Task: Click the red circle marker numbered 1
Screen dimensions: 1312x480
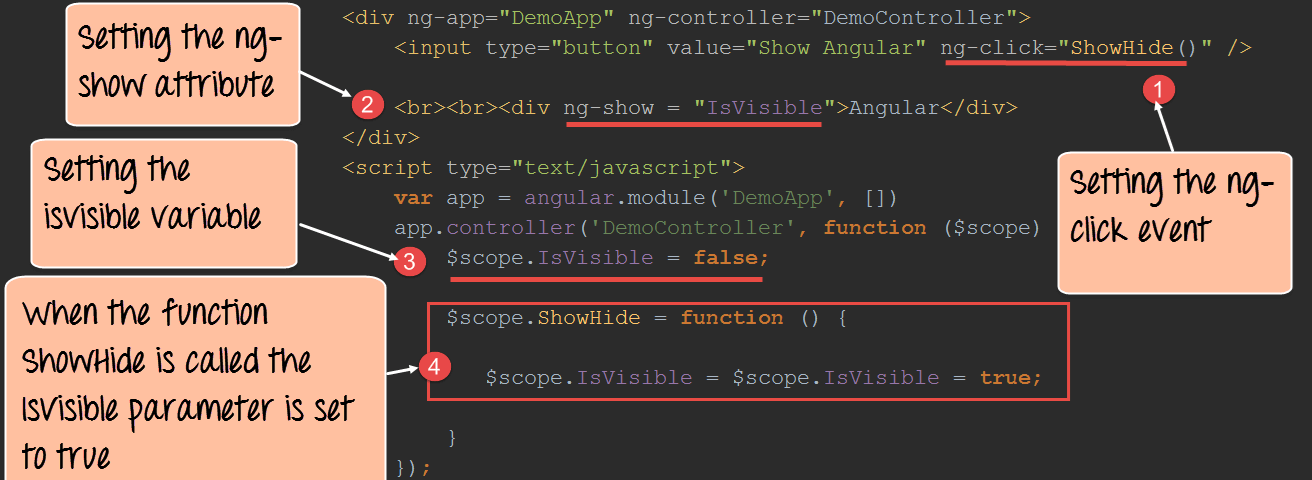Action: (1157, 89)
